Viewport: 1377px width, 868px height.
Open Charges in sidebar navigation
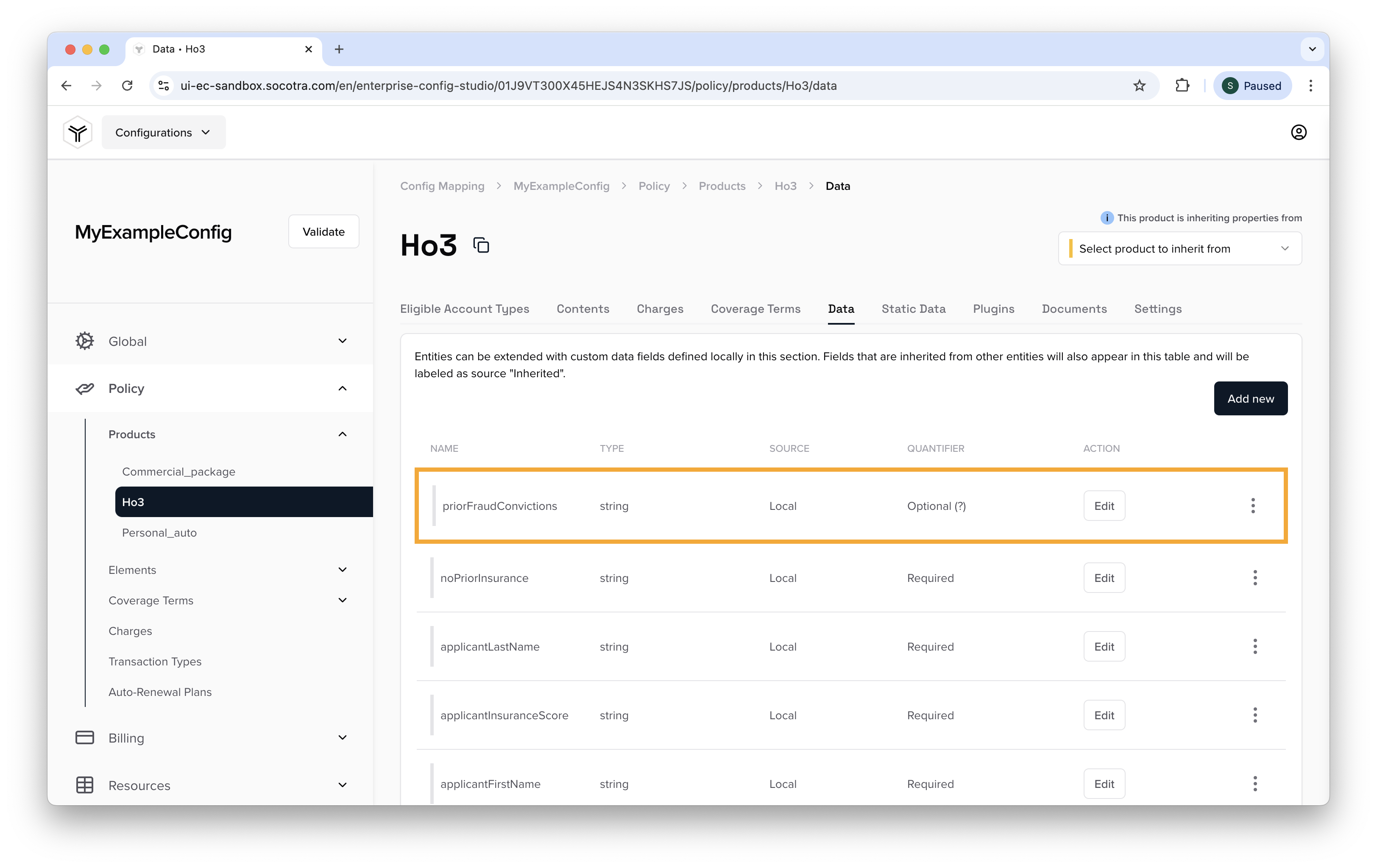[130, 631]
